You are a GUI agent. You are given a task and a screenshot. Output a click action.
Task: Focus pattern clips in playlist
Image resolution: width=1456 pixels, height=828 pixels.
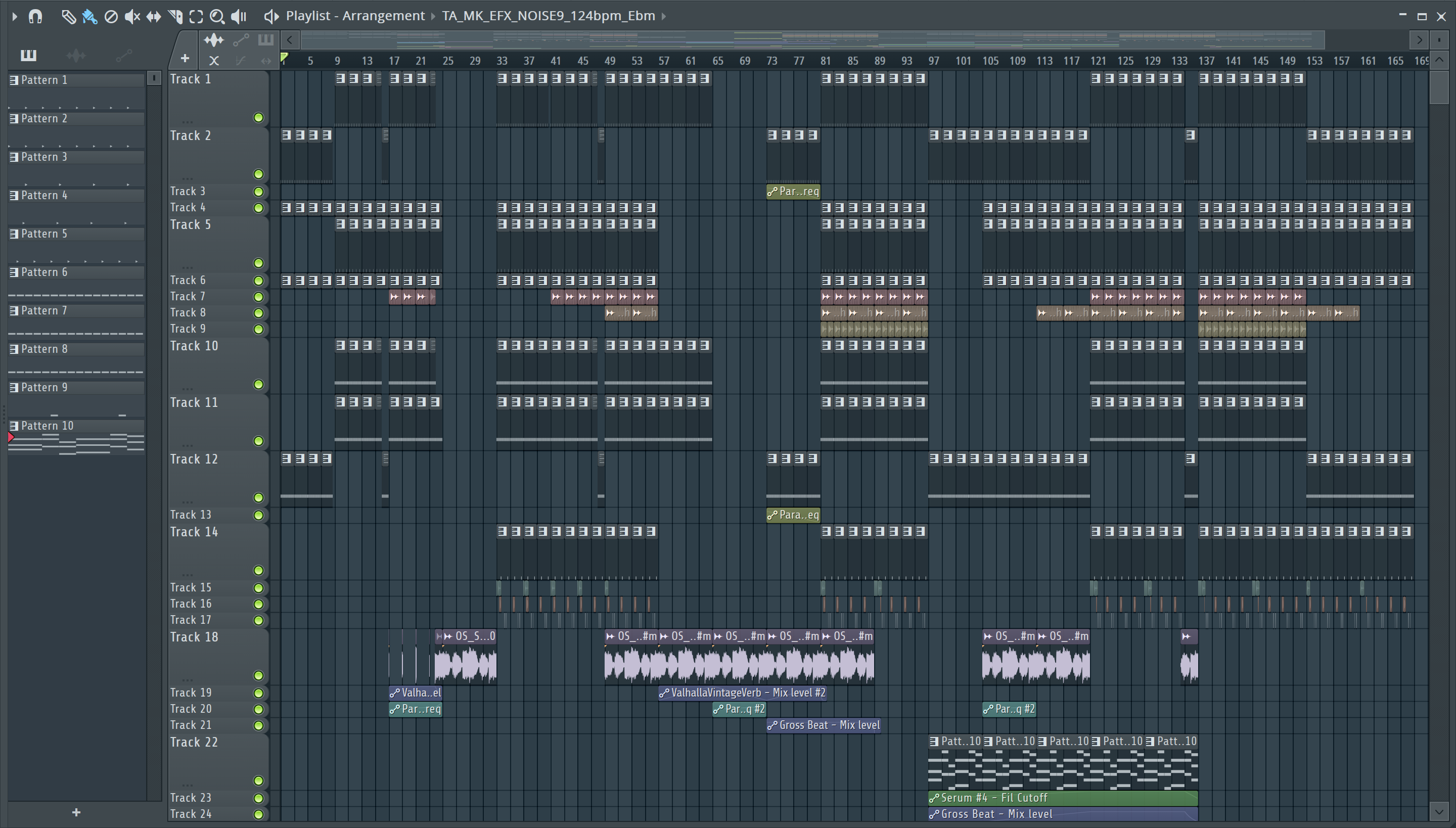(265, 40)
